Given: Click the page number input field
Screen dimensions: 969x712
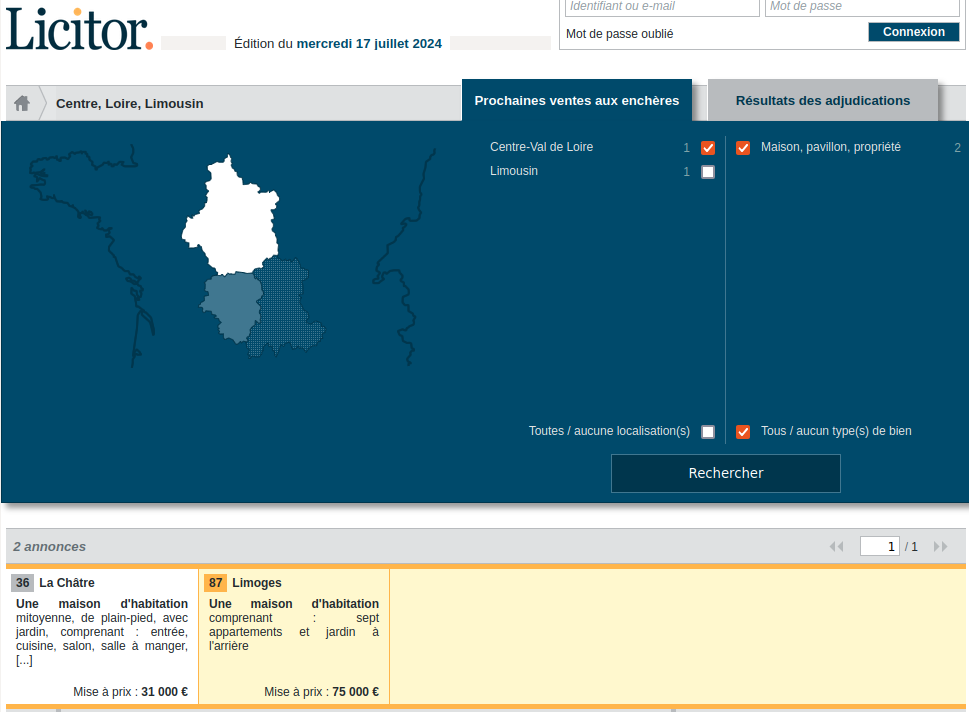Looking at the screenshot, I should click(879, 547).
